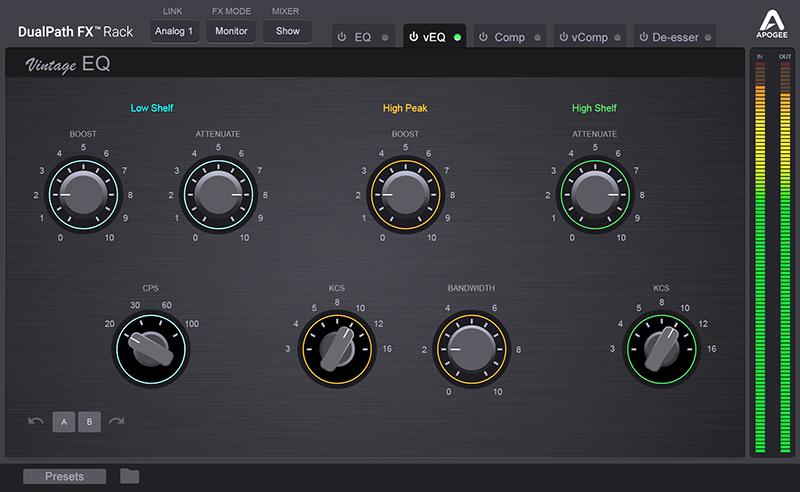
Task: Switch to the Comp tab
Action: point(509,37)
